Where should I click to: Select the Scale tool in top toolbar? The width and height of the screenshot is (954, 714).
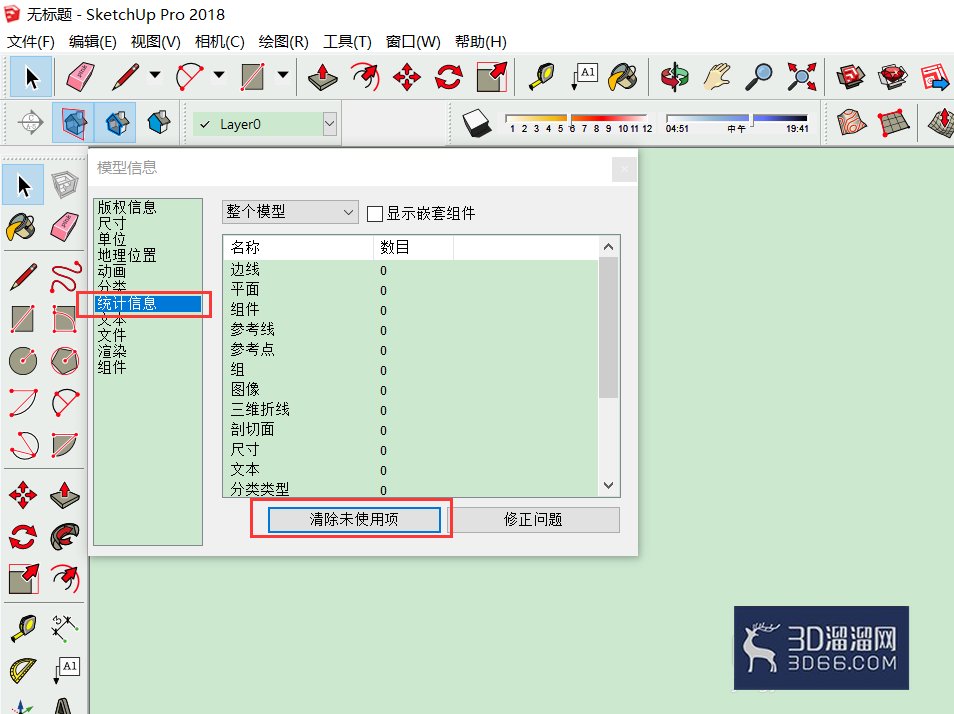pyautogui.click(x=492, y=77)
